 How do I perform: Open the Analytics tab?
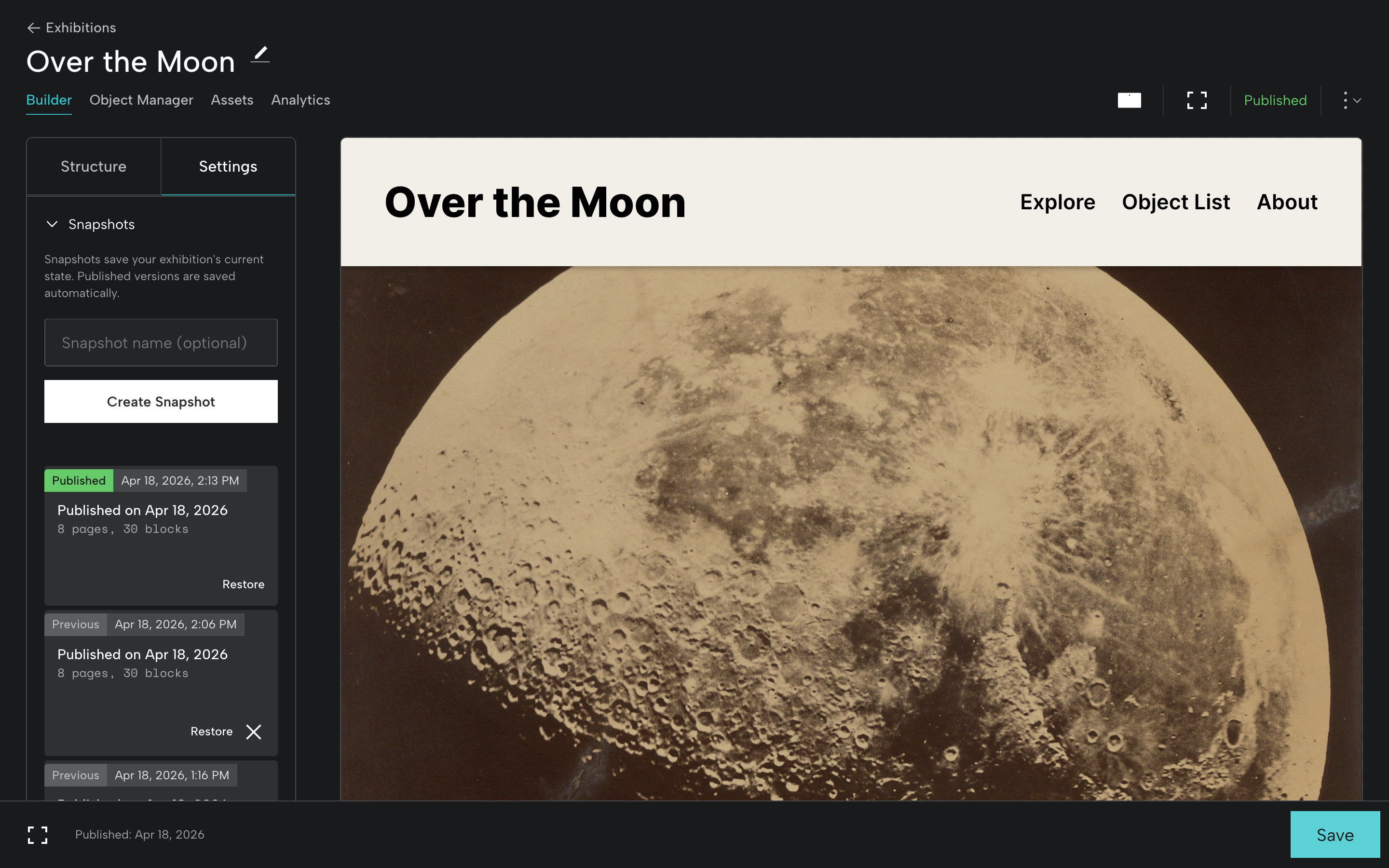(300, 100)
